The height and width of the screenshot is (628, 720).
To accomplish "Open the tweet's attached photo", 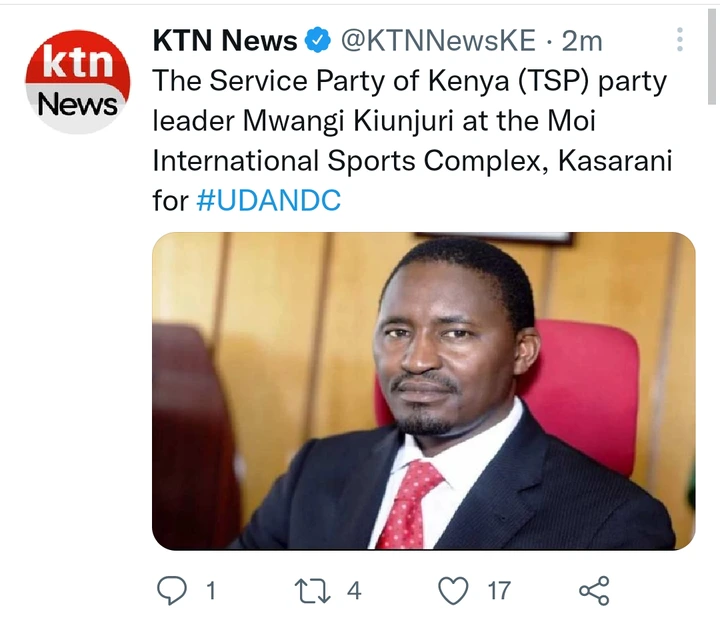I will pos(423,391).
